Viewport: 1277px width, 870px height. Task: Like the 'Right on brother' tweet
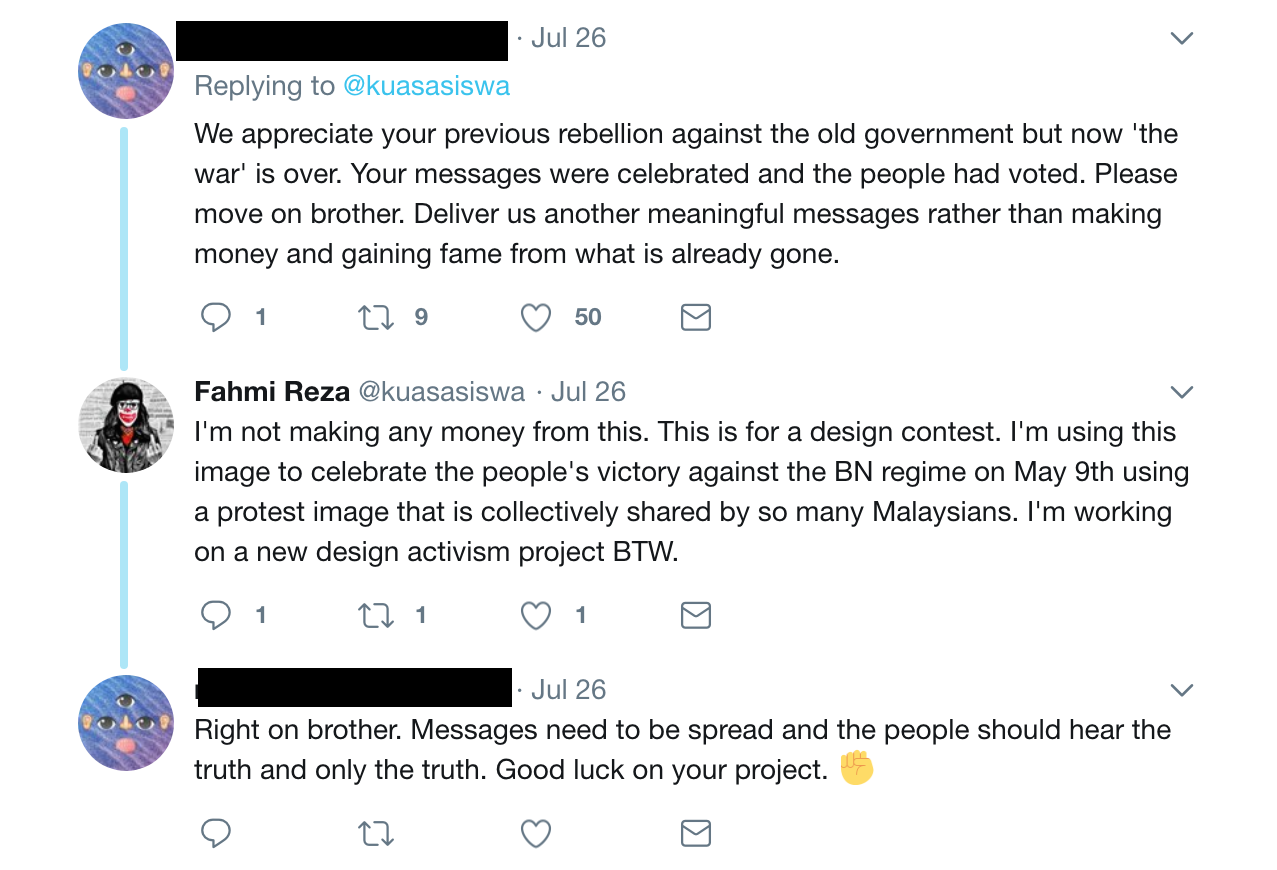tap(537, 832)
